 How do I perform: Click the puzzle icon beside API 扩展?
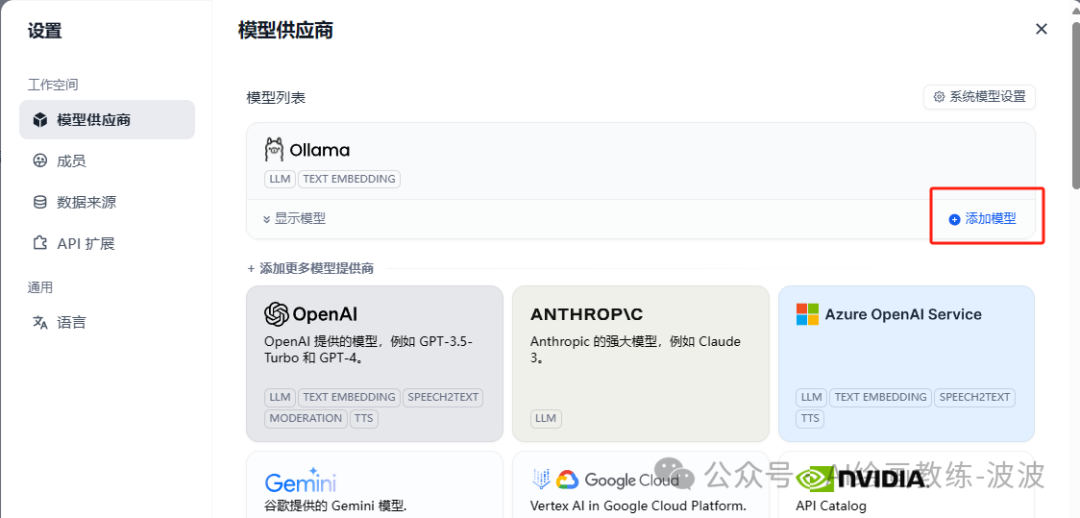(x=40, y=244)
